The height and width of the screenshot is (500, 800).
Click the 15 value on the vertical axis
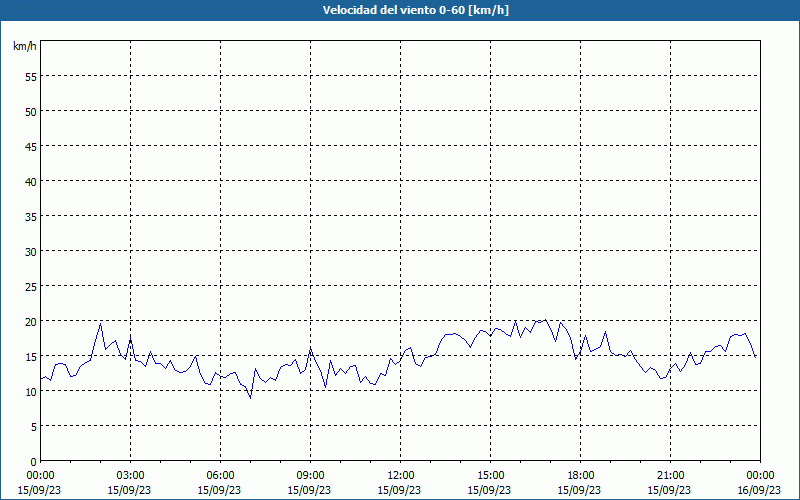point(30,357)
